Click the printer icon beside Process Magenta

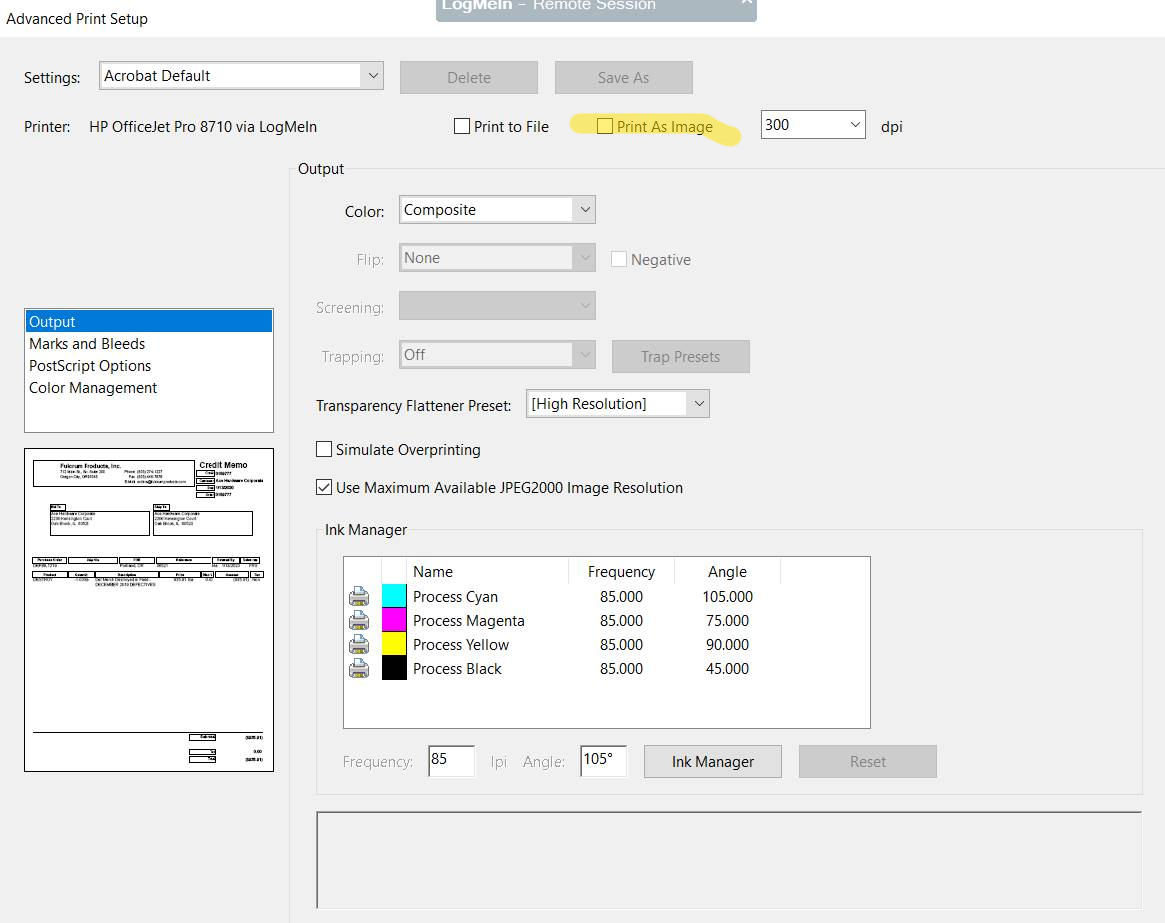[x=359, y=621]
